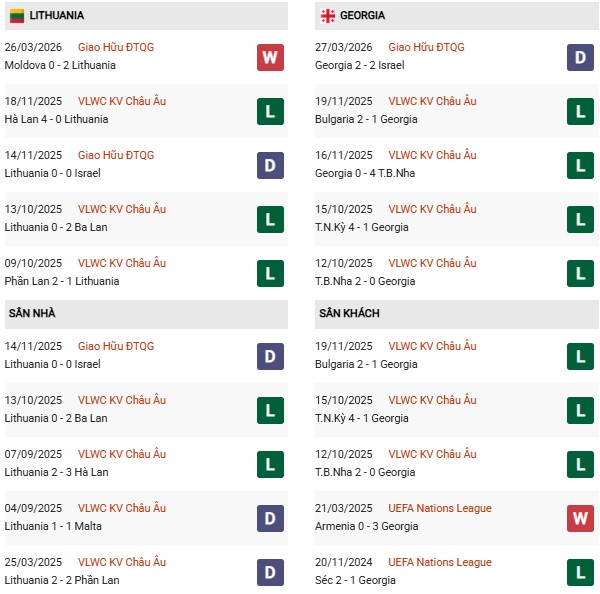Click the D badge for Lithuania 1 - 1 Malta

270,518
